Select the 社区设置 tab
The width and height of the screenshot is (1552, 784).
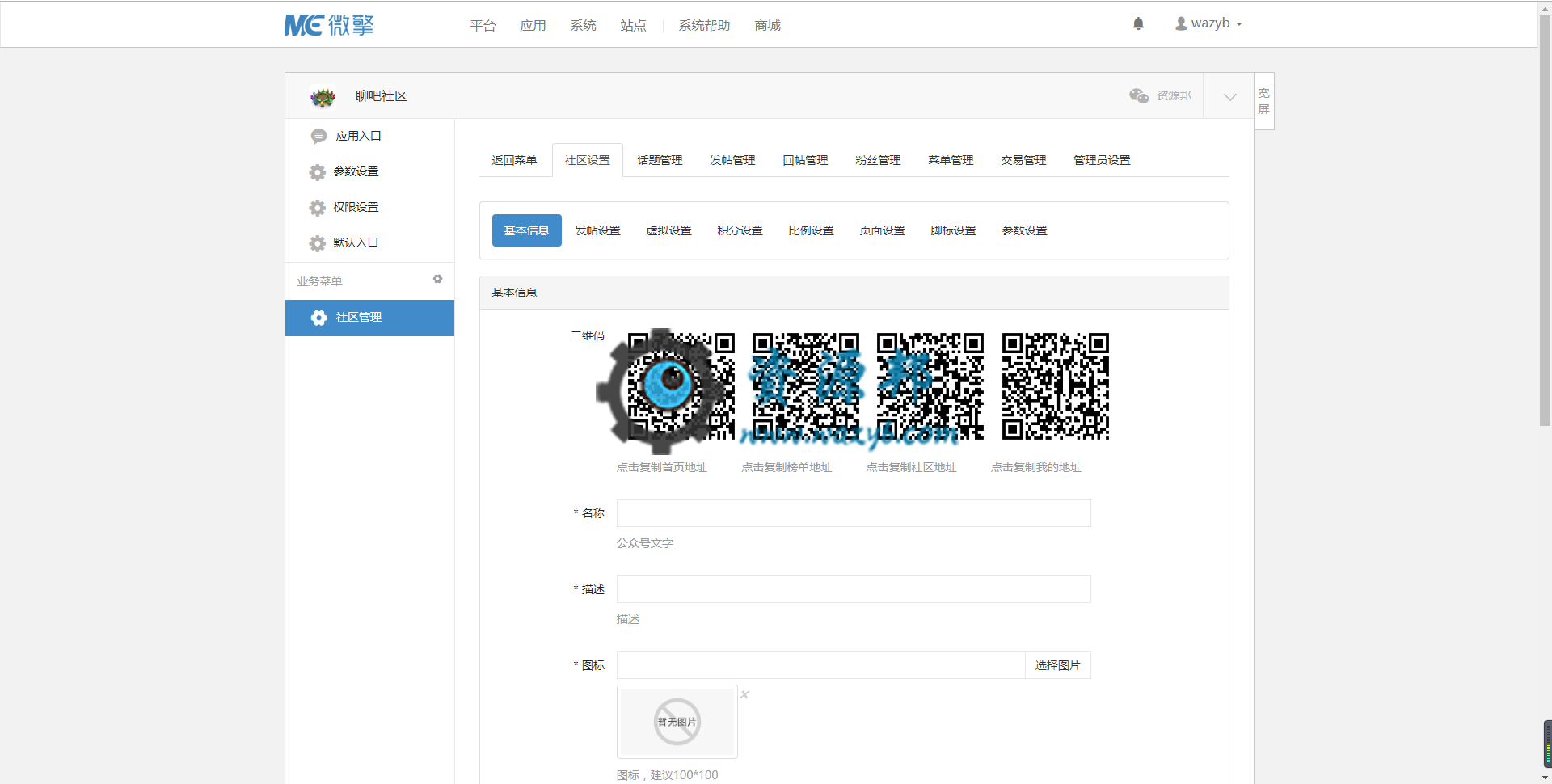click(588, 160)
